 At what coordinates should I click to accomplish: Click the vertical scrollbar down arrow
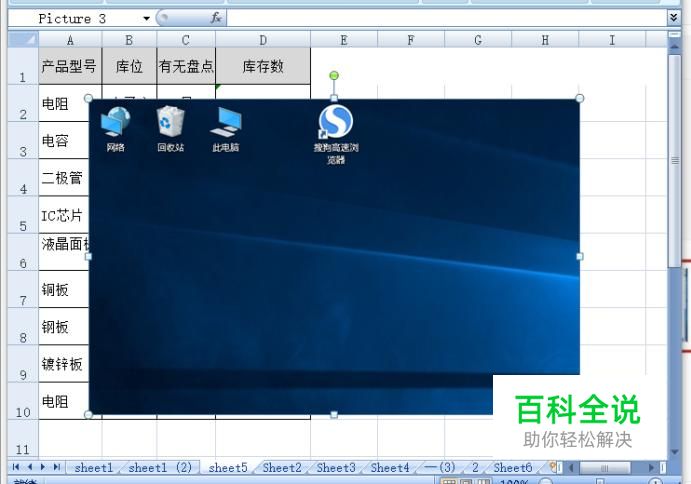tap(674, 452)
